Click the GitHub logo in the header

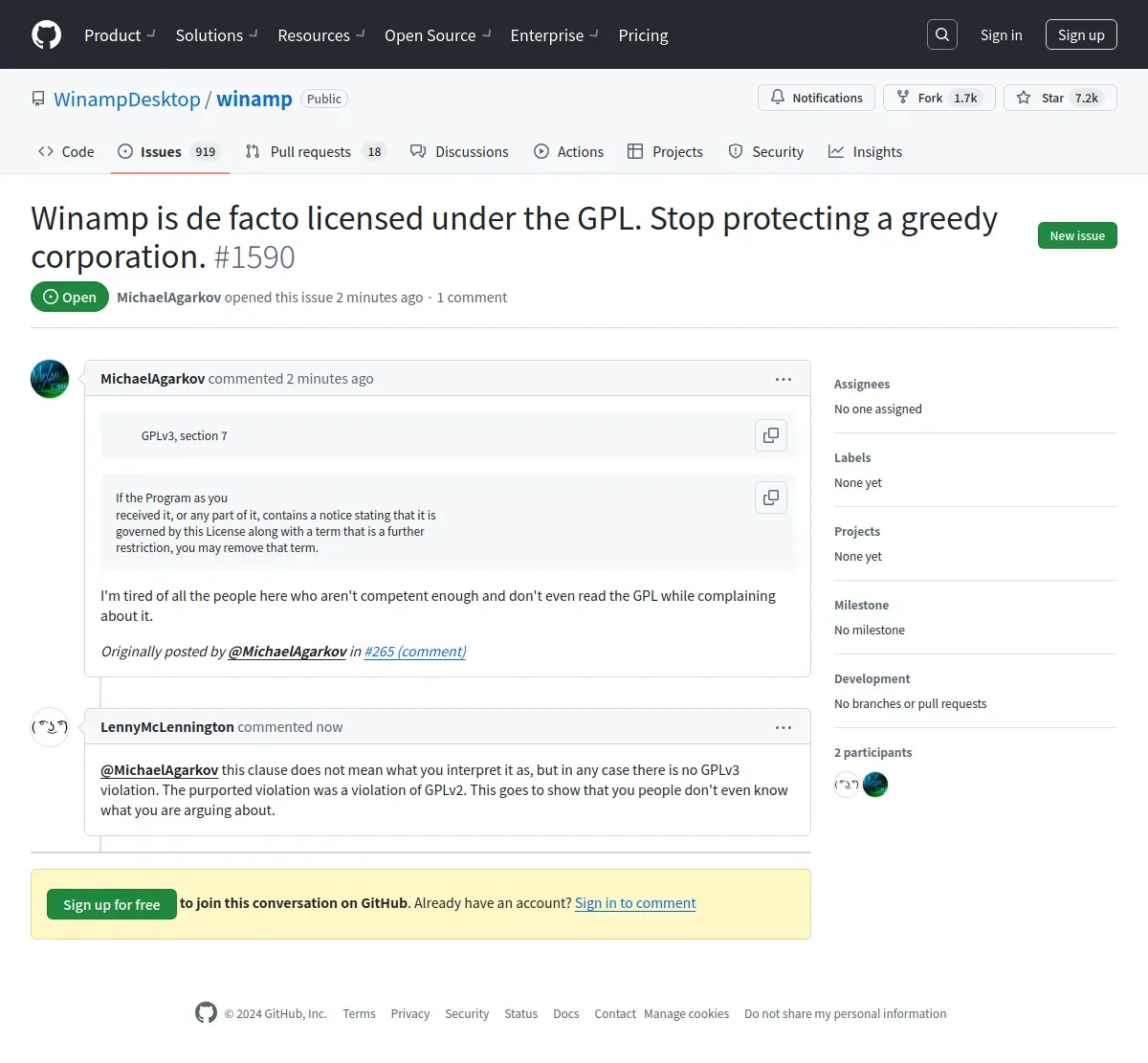click(x=47, y=34)
